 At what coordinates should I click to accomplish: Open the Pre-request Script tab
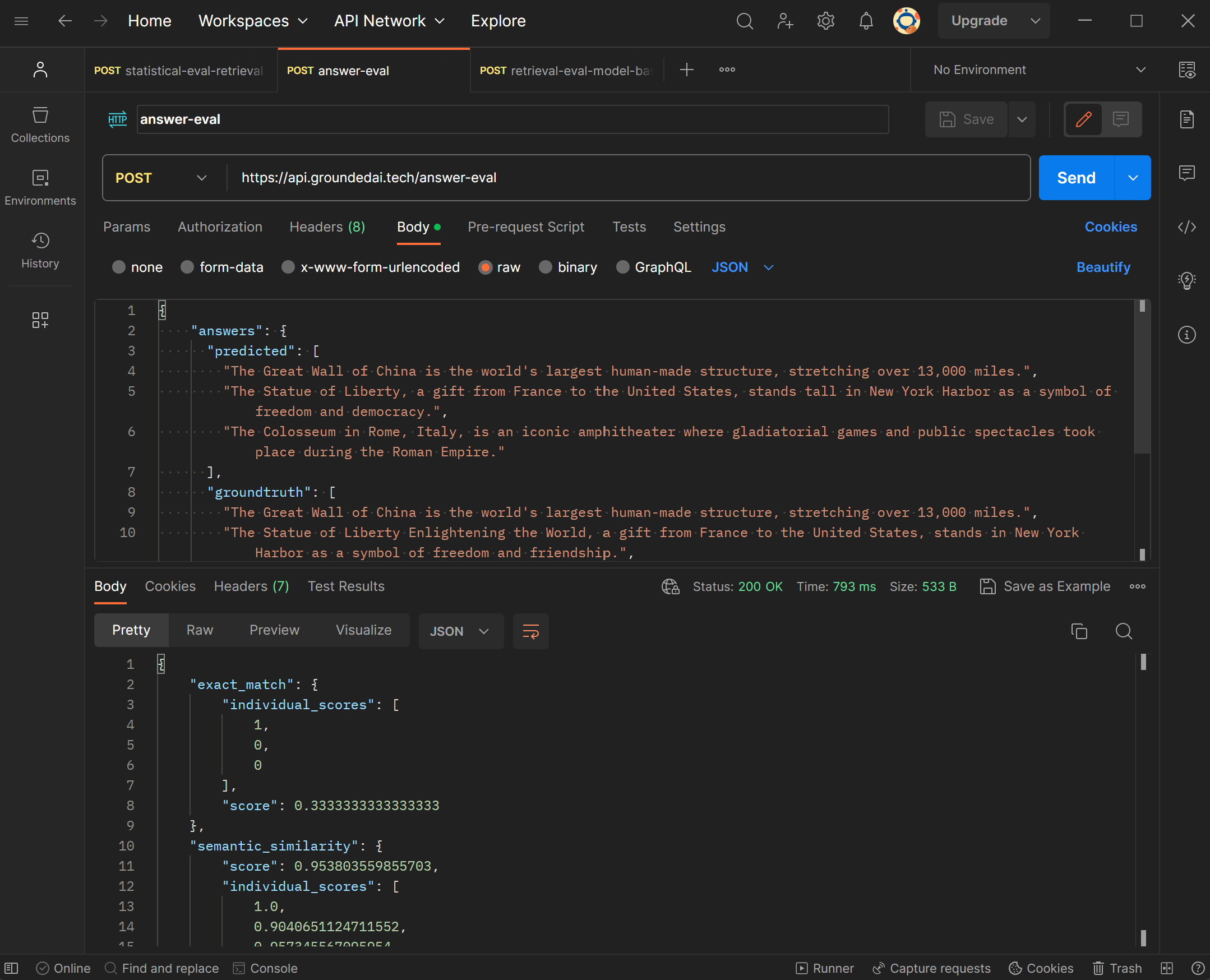click(x=526, y=227)
